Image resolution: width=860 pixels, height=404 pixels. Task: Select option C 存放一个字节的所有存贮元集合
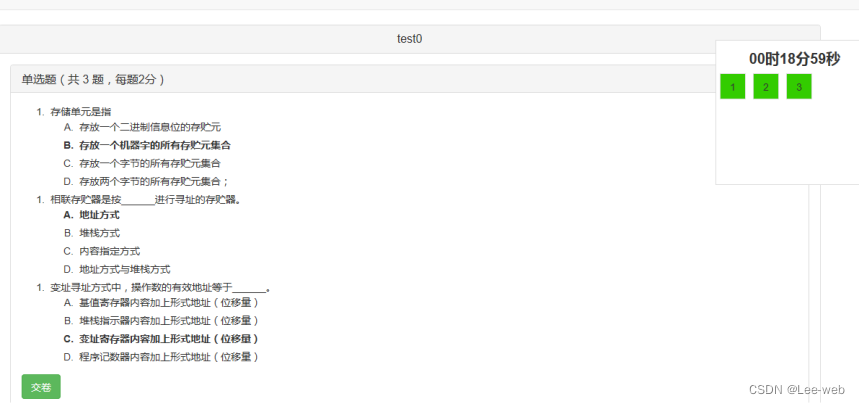tap(142, 163)
